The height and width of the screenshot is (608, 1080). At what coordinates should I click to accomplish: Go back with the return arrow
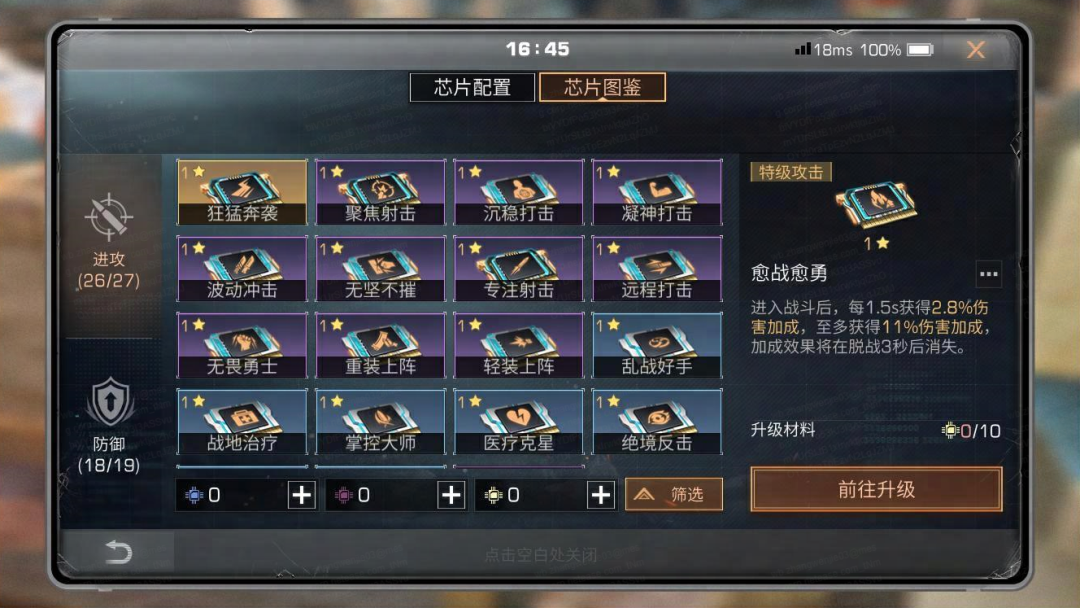(x=118, y=552)
